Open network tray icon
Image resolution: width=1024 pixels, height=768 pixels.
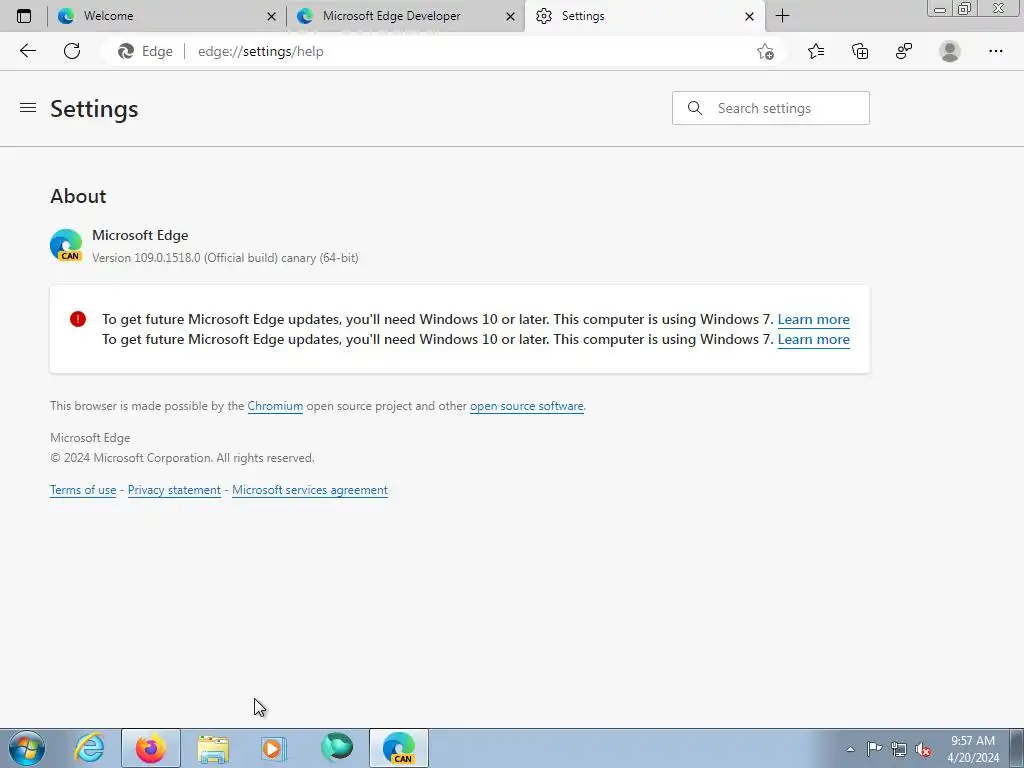coord(899,749)
